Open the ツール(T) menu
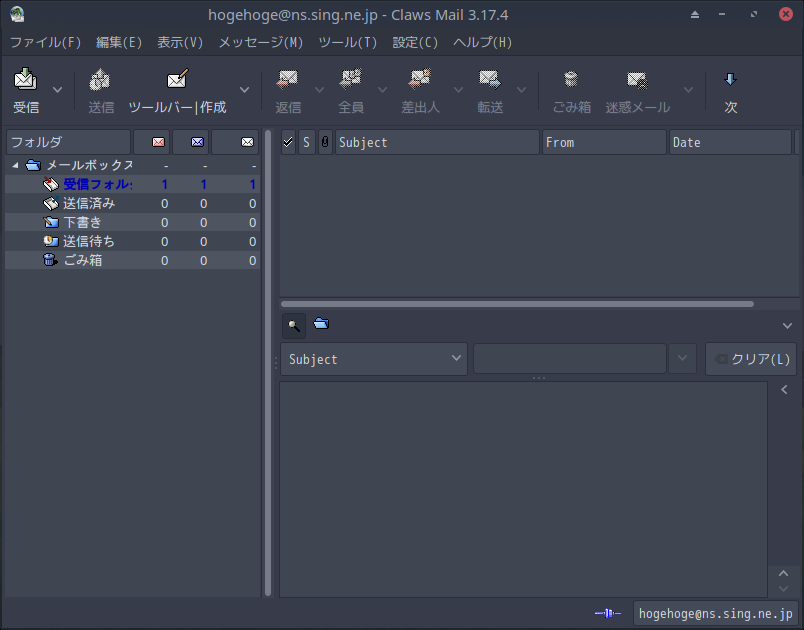 tap(348, 42)
